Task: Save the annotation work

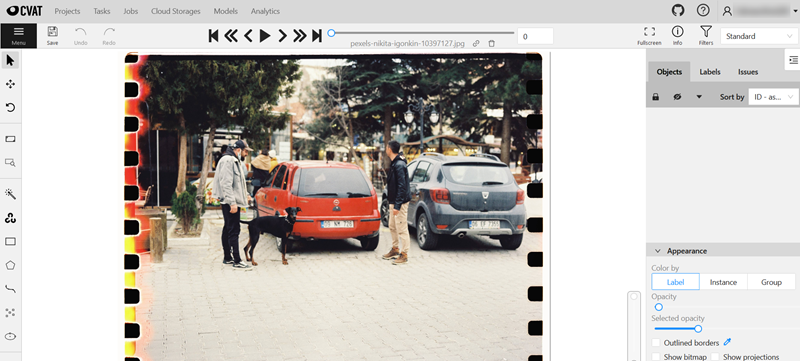Action: 53,36
